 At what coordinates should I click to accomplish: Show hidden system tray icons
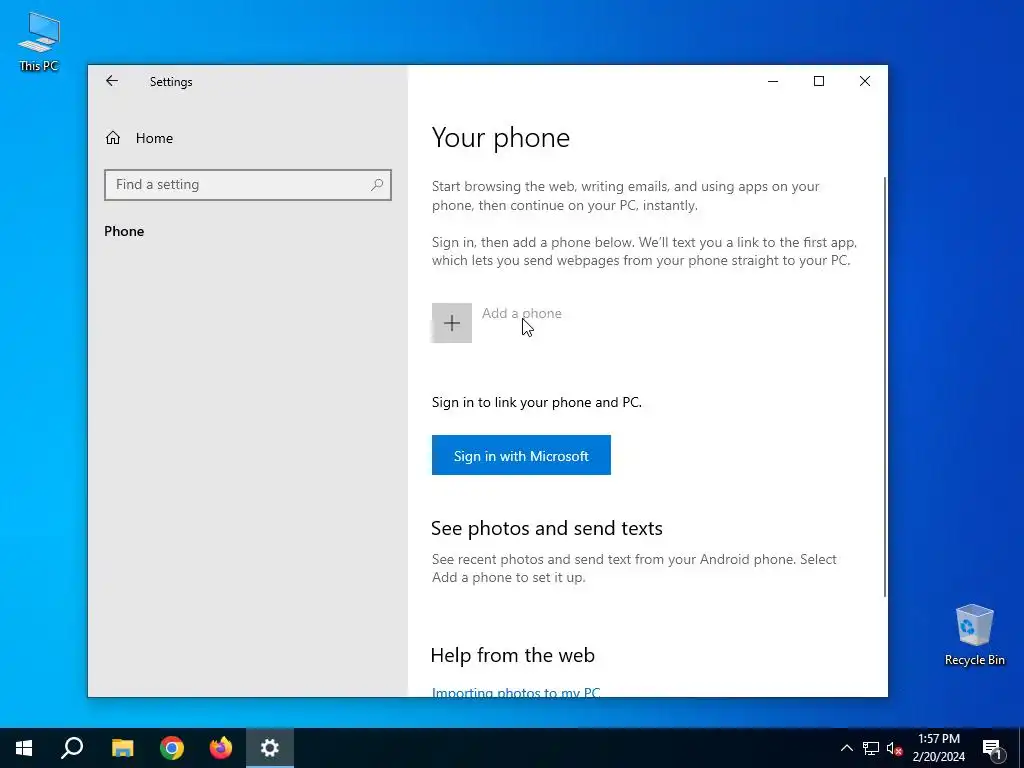(x=846, y=748)
